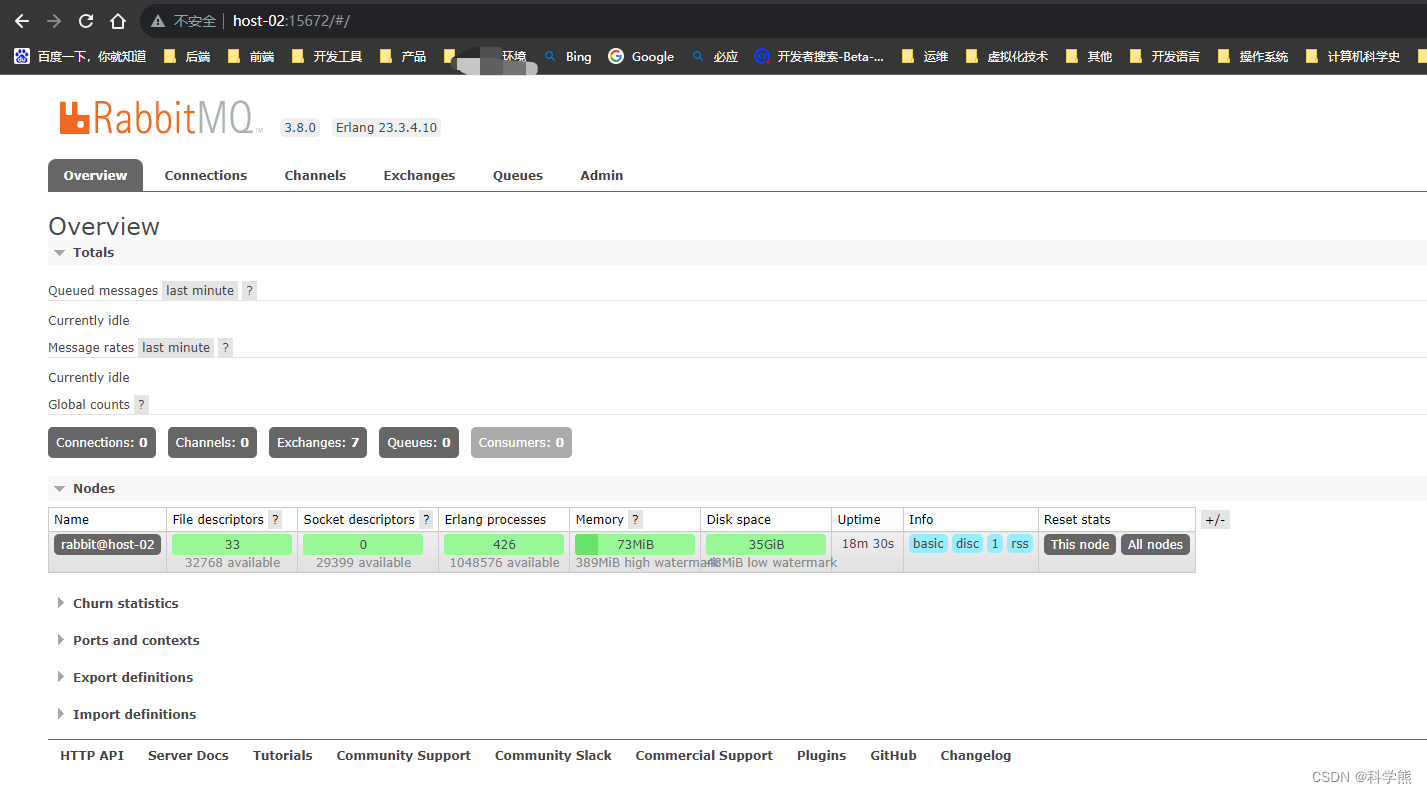
Task: Click the basic info tag
Action: [x=928, y=544]
